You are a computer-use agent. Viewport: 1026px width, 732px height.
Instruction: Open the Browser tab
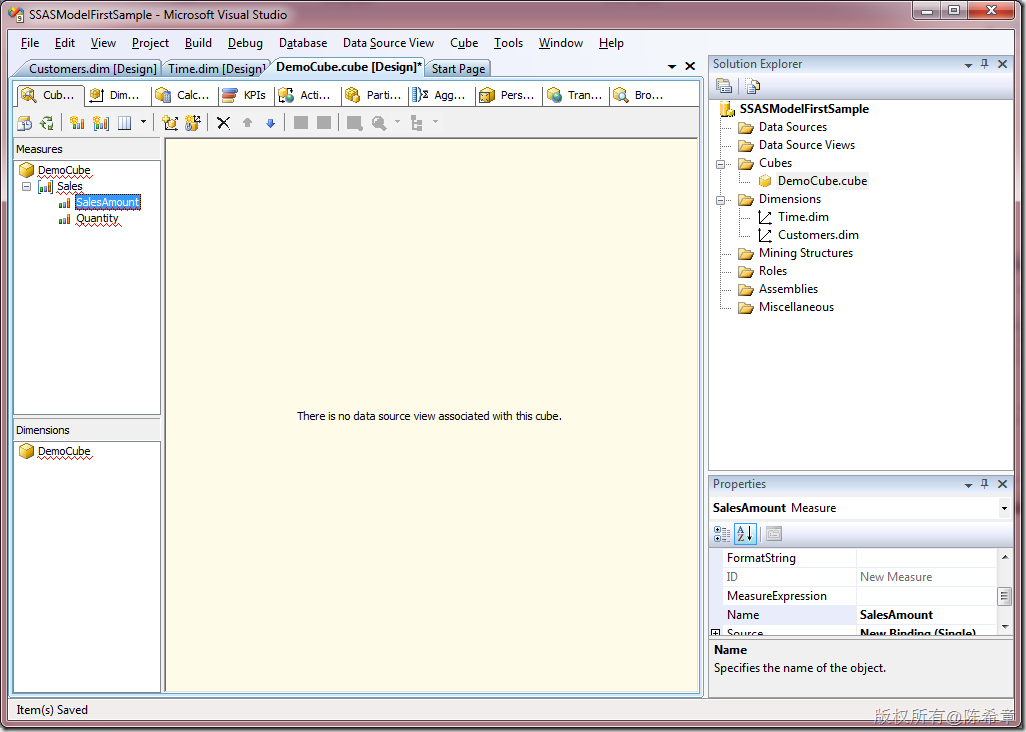click(641, 96)
